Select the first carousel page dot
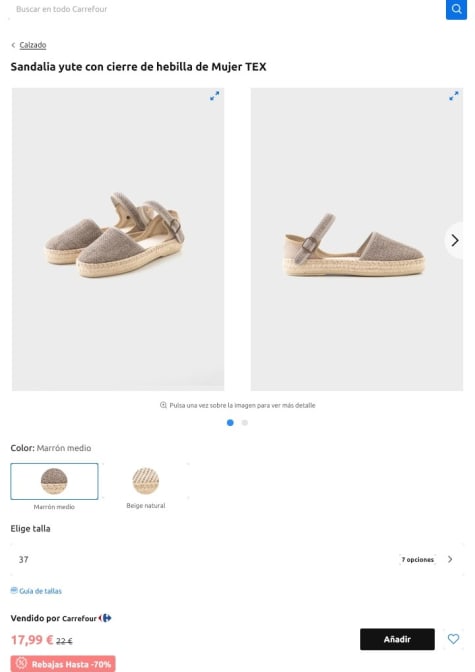This screenshot has height=672, width=475. (x=230, y=423)
